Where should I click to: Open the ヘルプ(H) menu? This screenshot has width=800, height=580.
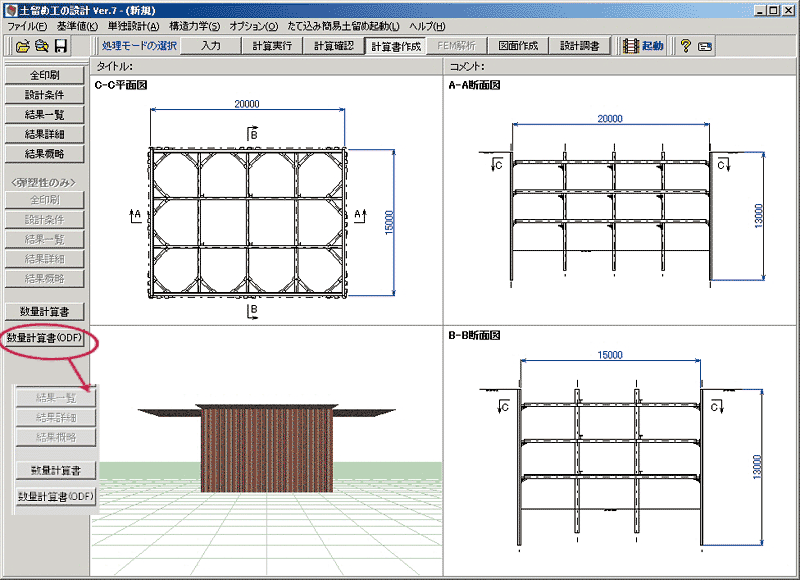(427, 26)
